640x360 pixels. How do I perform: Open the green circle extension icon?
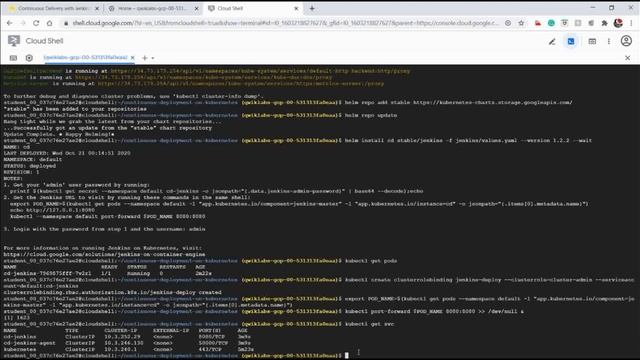point(551,23)
